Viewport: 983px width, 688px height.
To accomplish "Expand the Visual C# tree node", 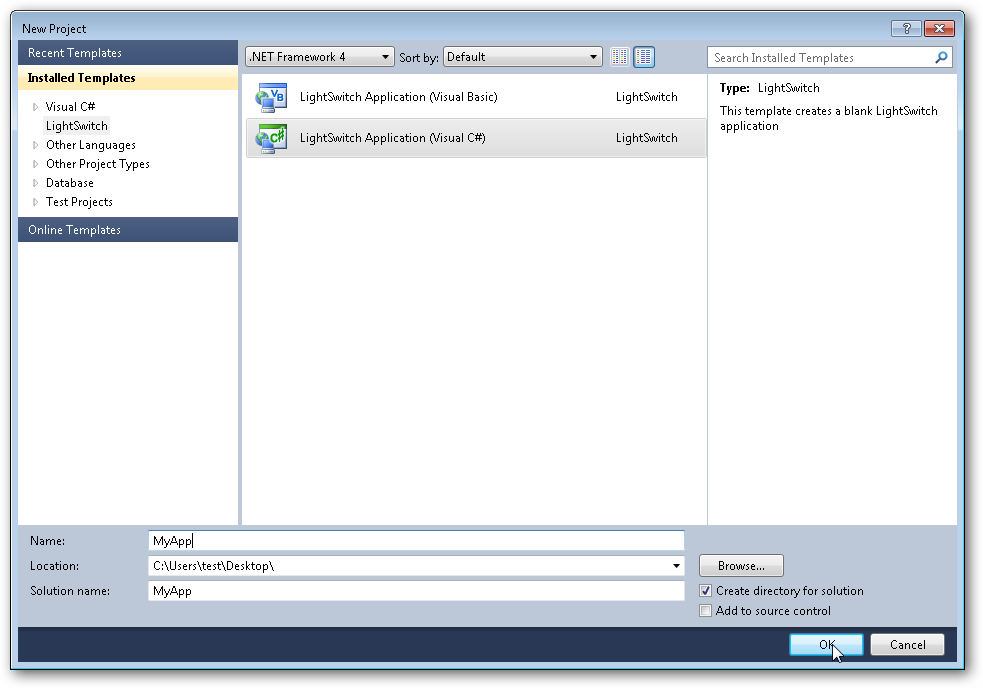I will 35,107.
